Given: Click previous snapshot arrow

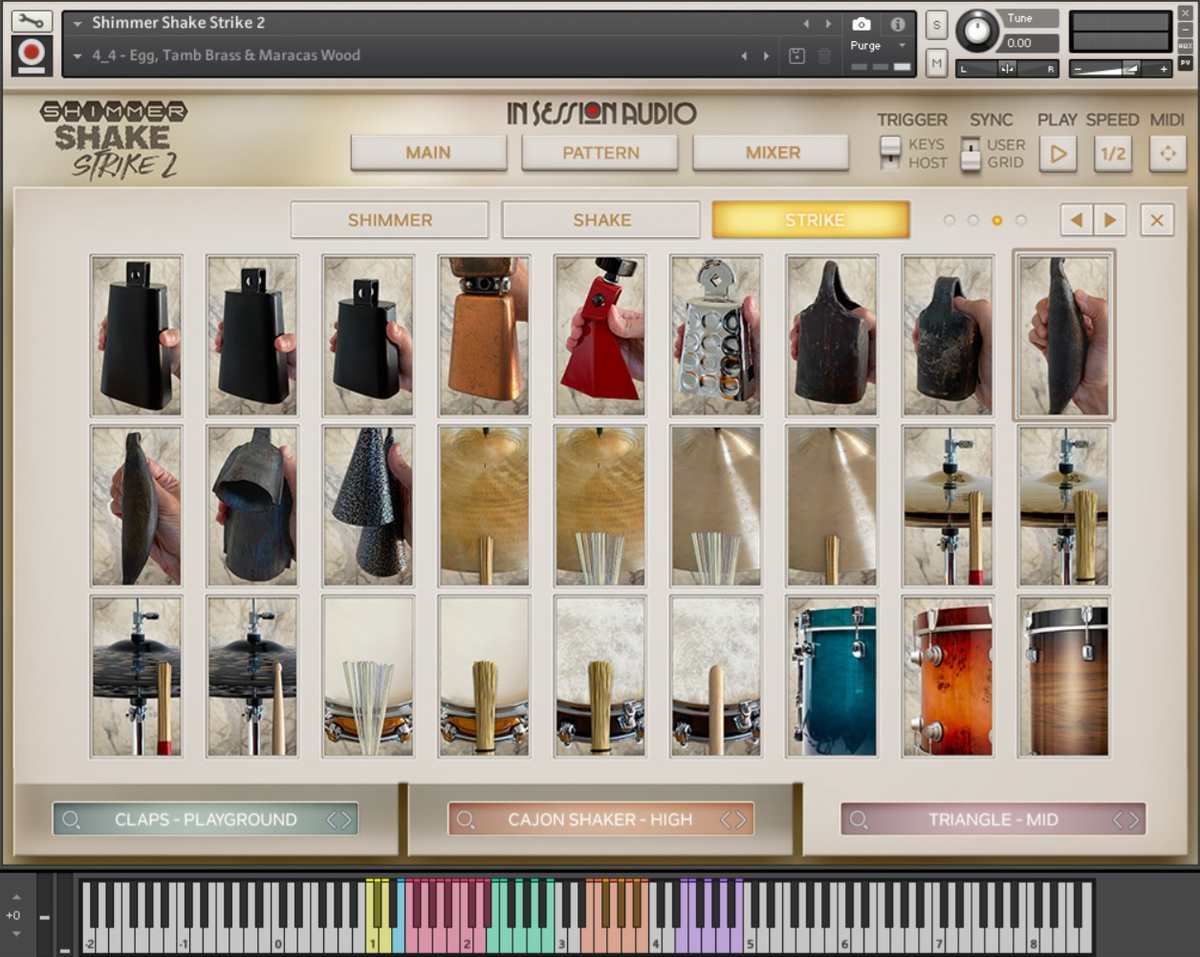Looking at the screenshot, I should tap(744, 56).
